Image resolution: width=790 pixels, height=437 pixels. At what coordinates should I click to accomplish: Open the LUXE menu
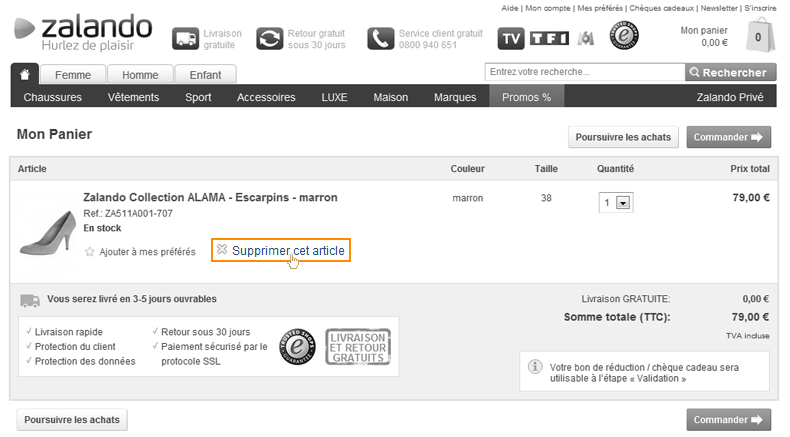click(x=335, y=97)
